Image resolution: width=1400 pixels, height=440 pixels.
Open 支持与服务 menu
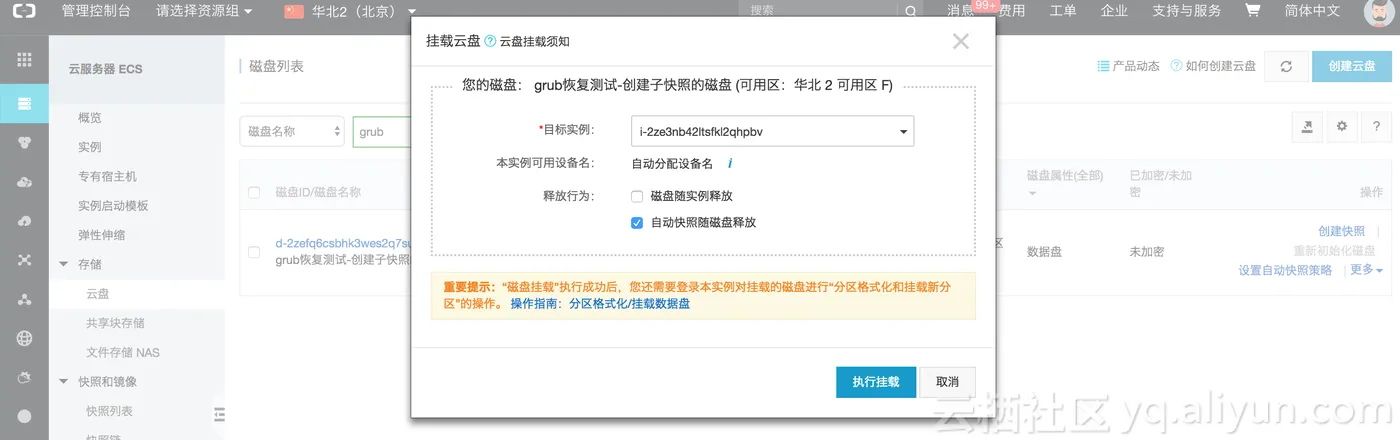click(x=1187, y=12)
